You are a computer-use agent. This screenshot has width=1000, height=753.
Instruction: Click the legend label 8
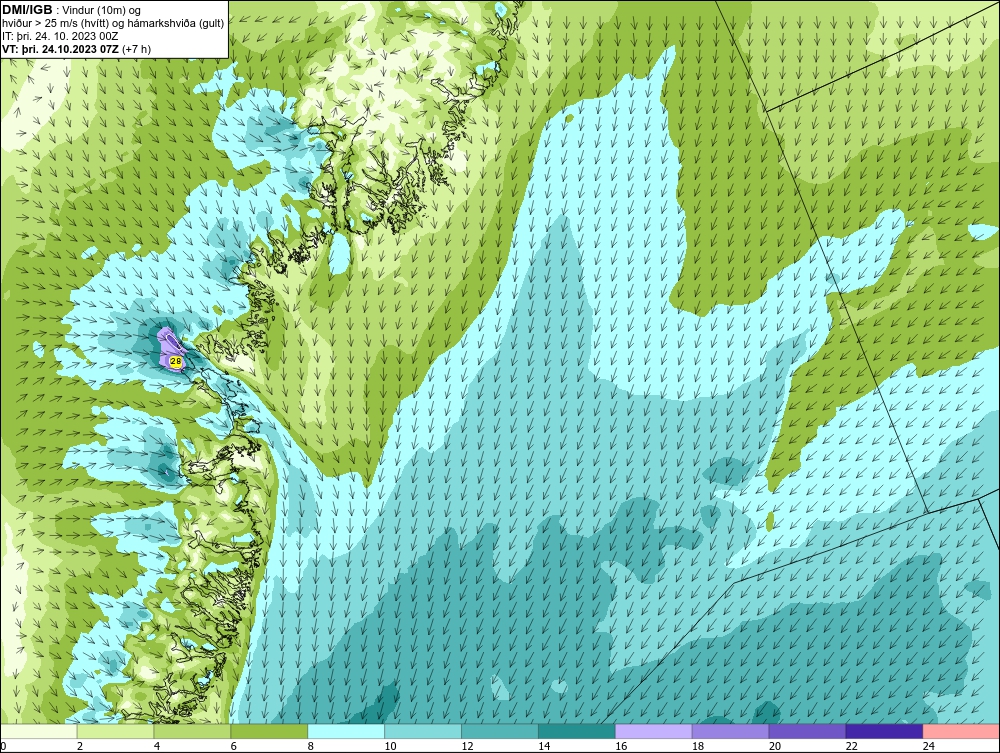311,746
